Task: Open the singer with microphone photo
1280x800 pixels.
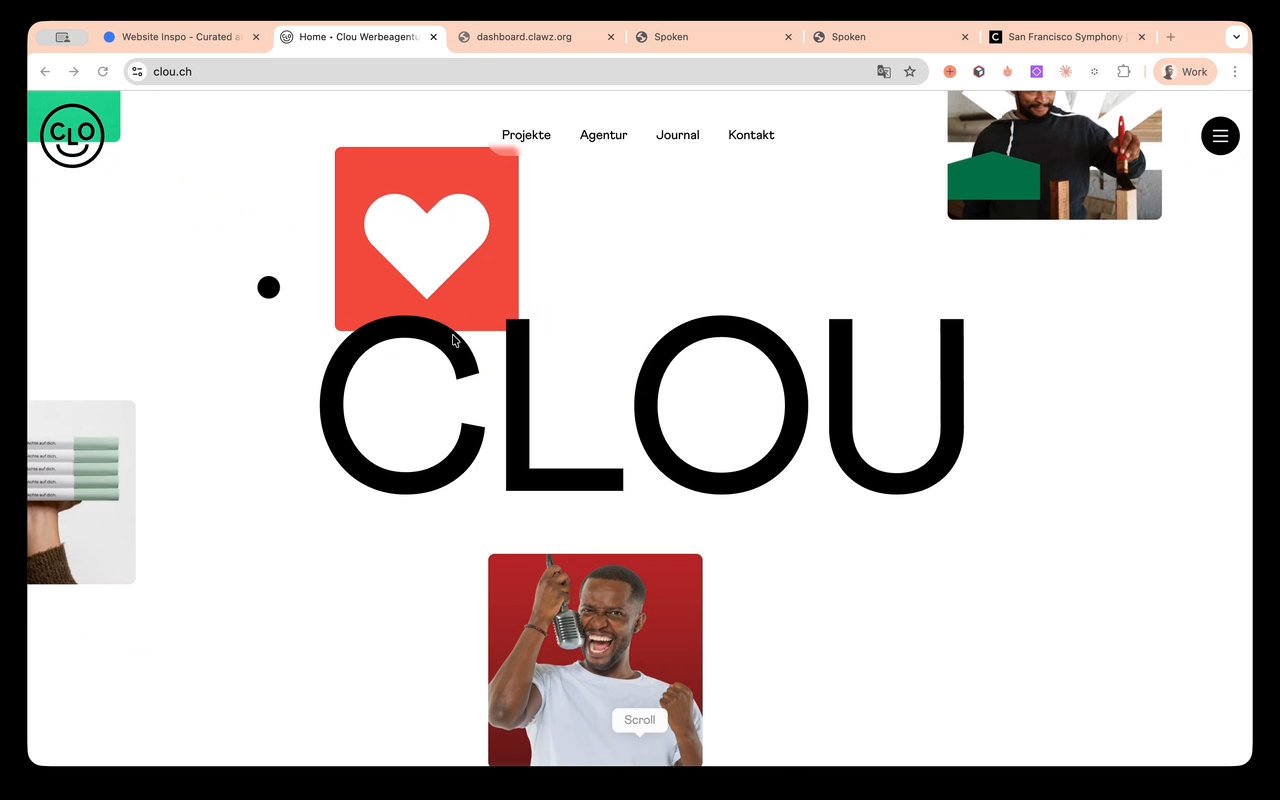Action: (x=595, y=660)
